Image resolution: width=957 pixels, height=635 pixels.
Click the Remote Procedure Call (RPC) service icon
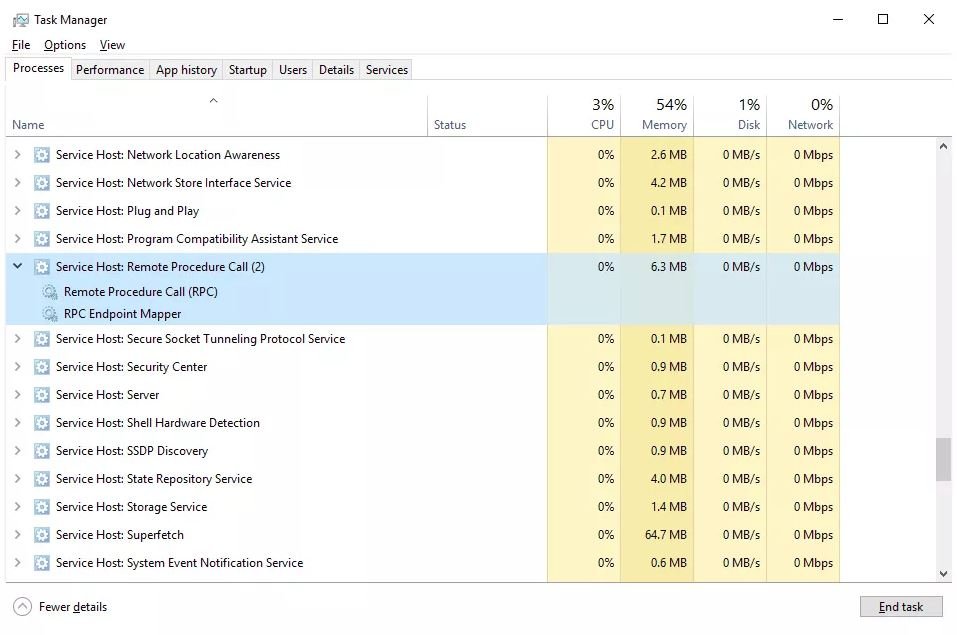pyautogui.click(x=49, y=292)
